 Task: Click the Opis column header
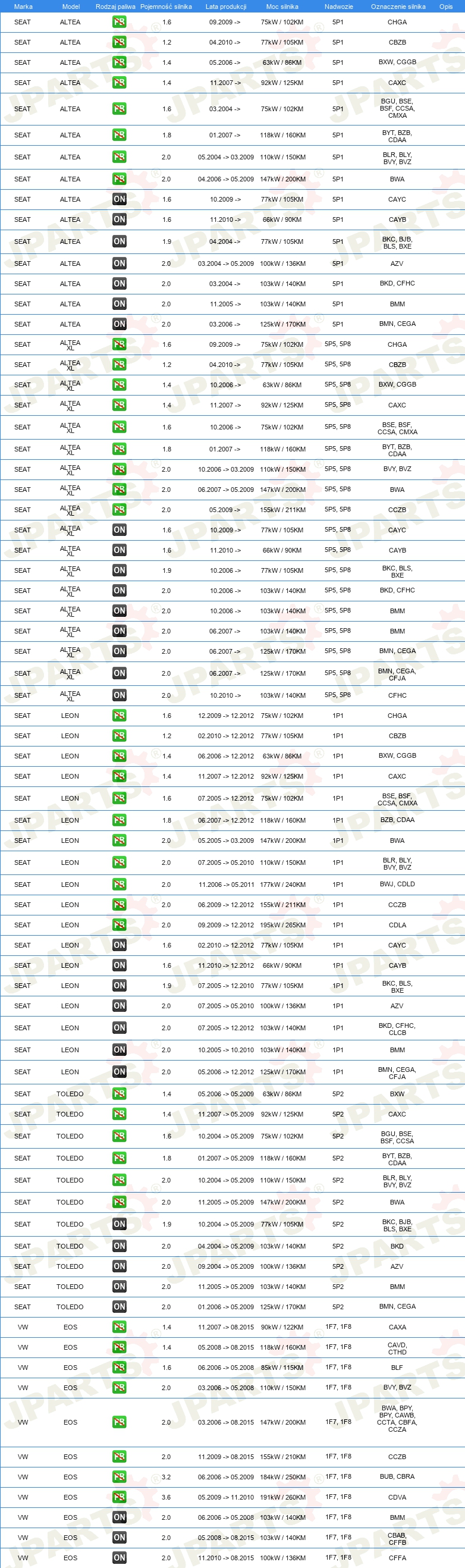[446, 7]
